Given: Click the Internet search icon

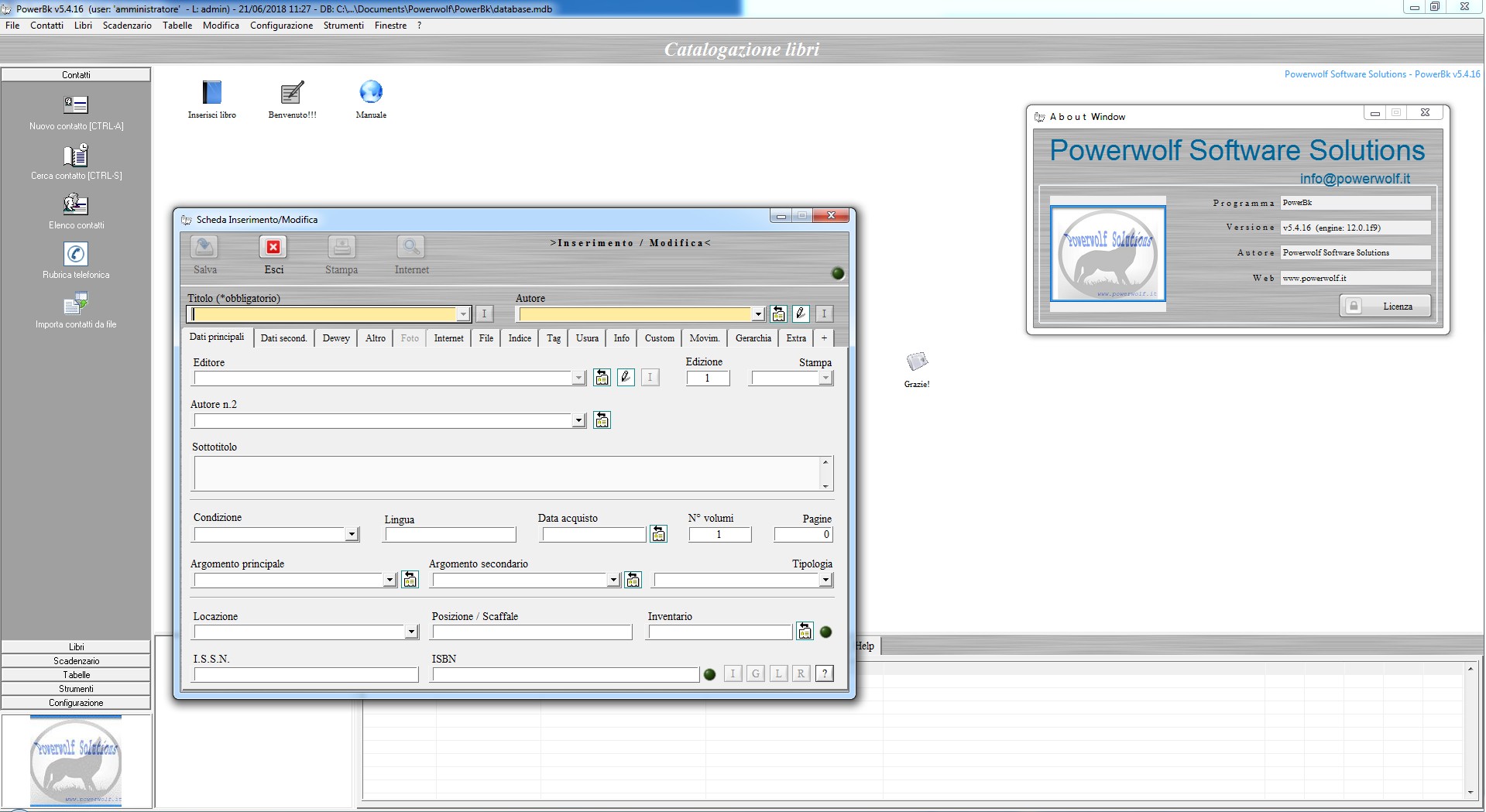Looking at the screenshot, I should (x=411, y=247).
